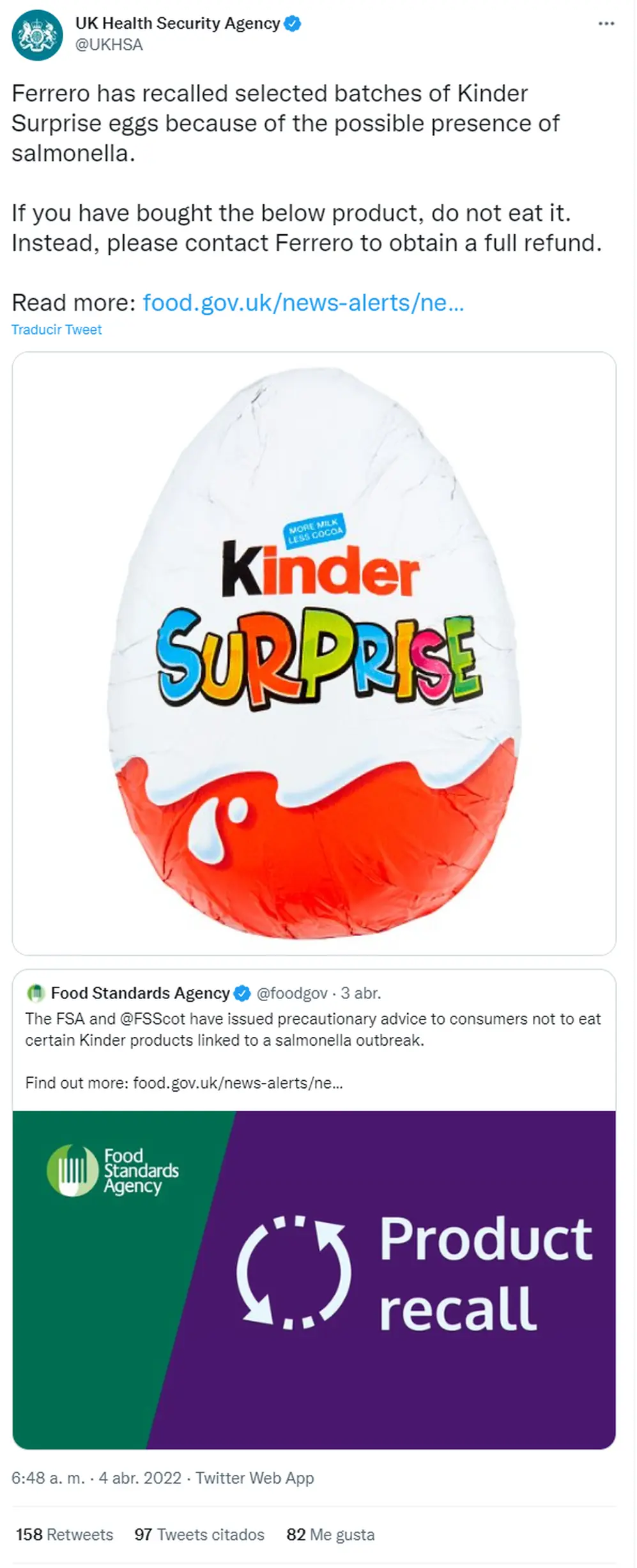
Task: Click UKHSA blue verified badge
Action: [293, 24]
